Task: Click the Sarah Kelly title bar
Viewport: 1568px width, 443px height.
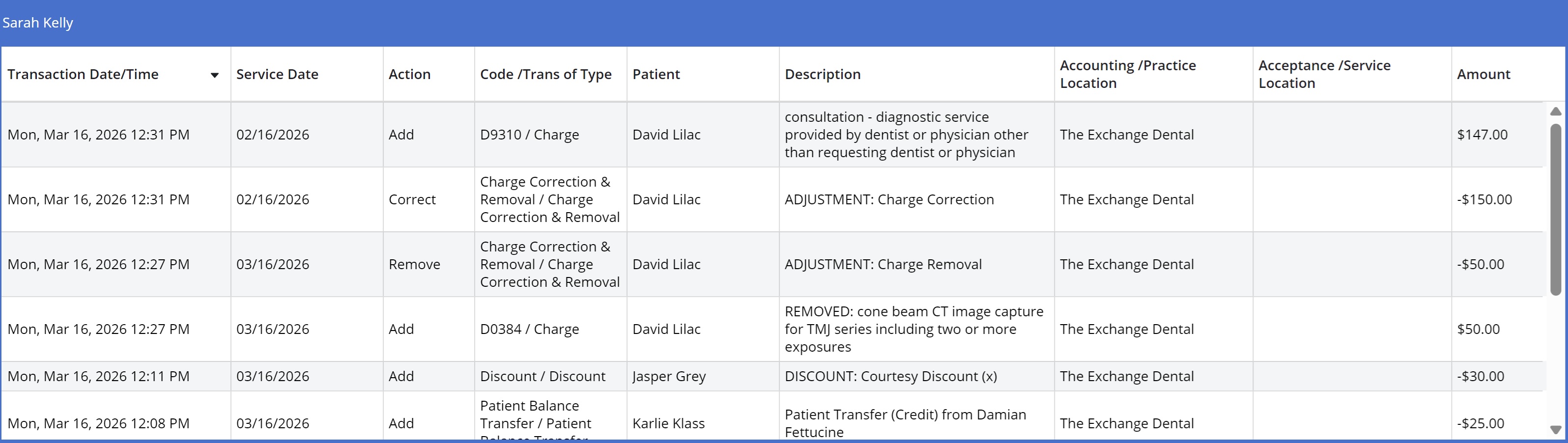Action: point(38,23)
